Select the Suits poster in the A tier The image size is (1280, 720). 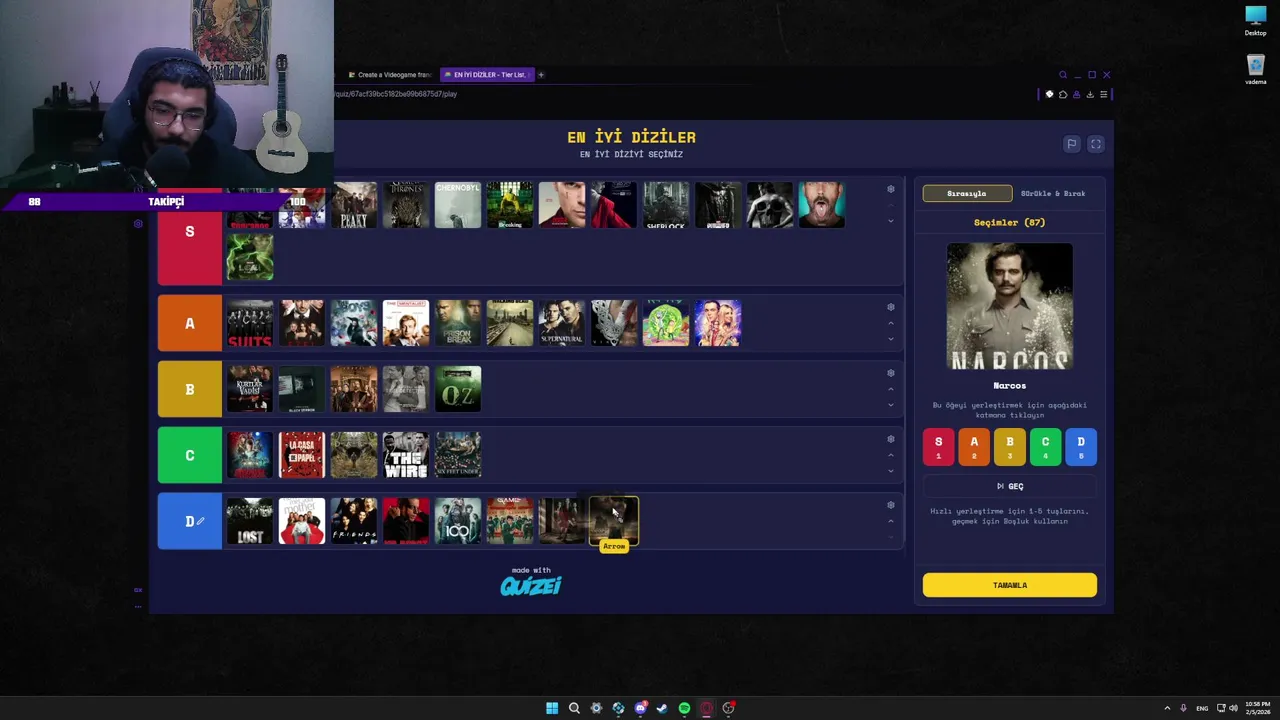250,323
